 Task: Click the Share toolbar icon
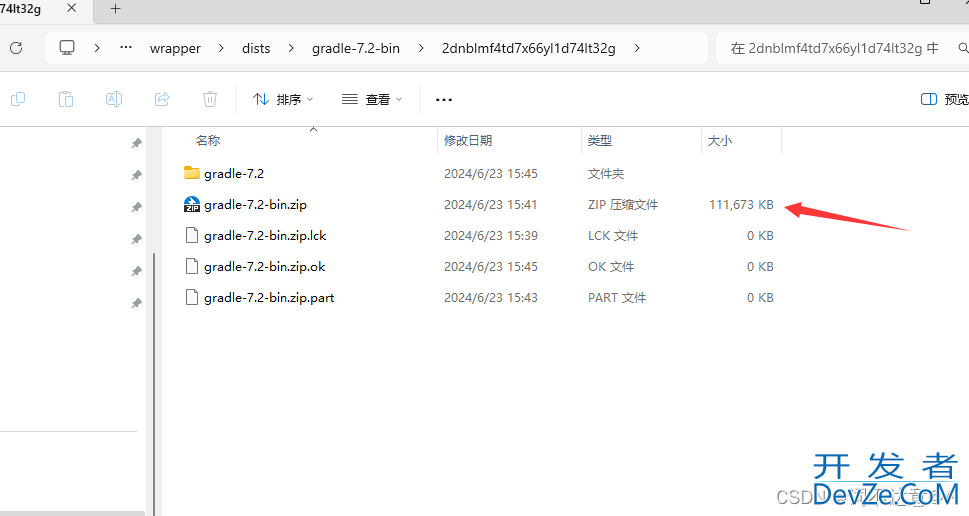click(x=162, y=99)
